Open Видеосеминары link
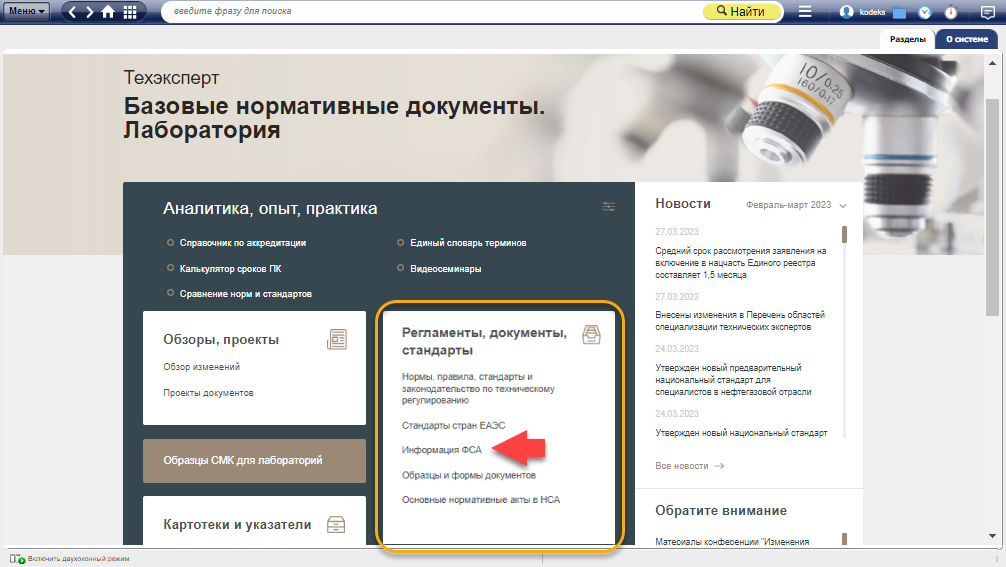 (446, 269)
